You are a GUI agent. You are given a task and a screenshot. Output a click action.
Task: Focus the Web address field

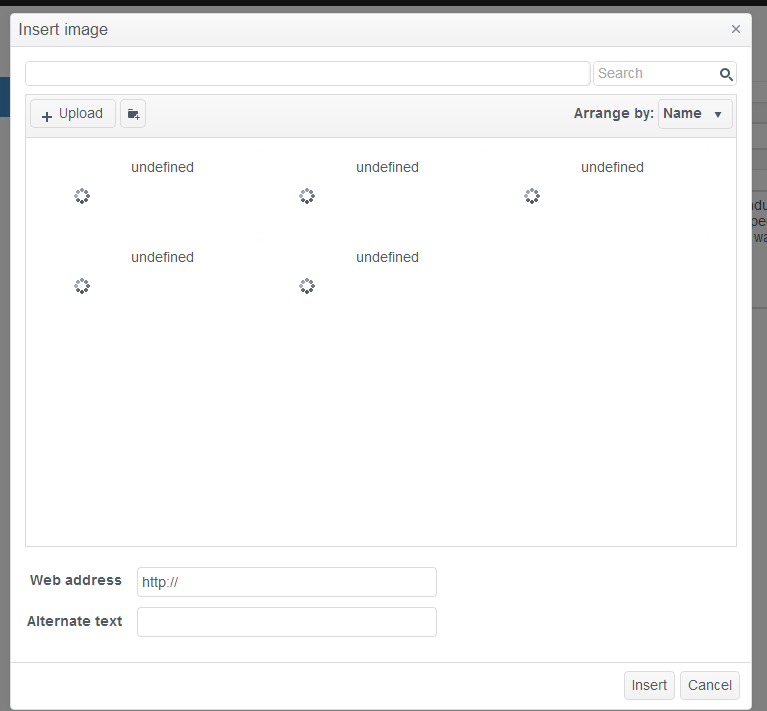pos(287,582)
